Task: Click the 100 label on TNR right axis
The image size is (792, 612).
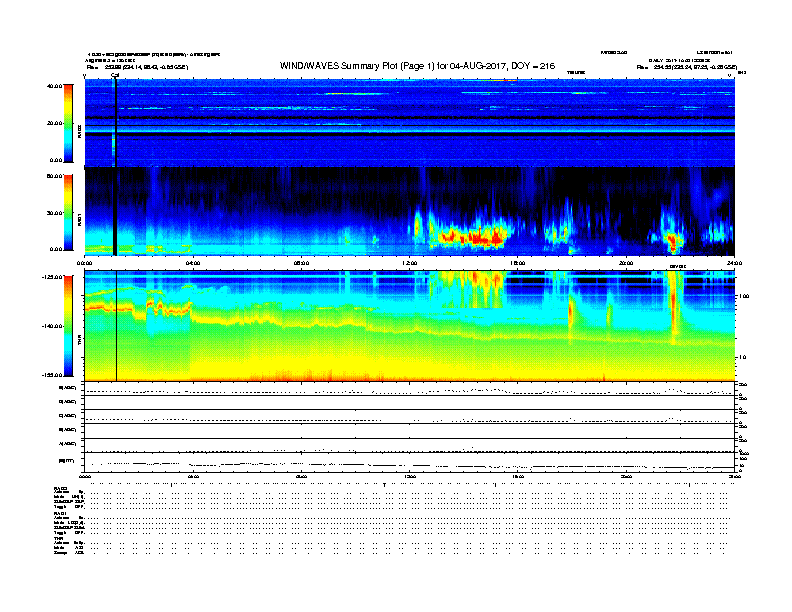Action: (744, 296)
